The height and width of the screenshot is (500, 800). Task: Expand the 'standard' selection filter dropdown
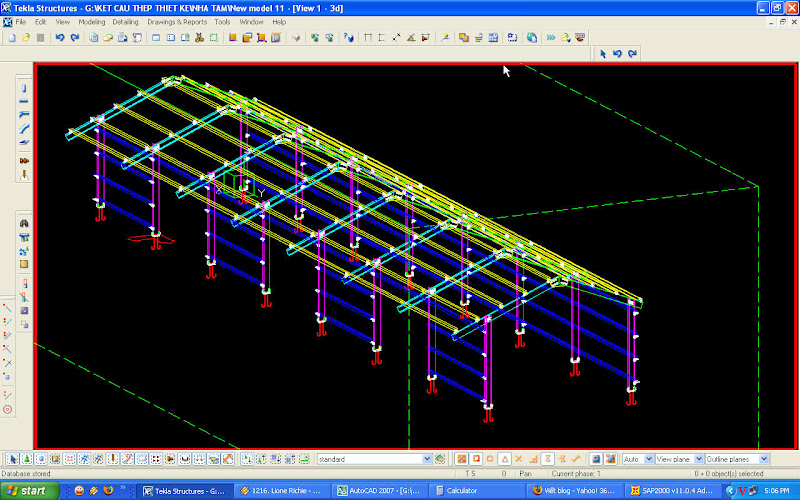click(426, 459)
